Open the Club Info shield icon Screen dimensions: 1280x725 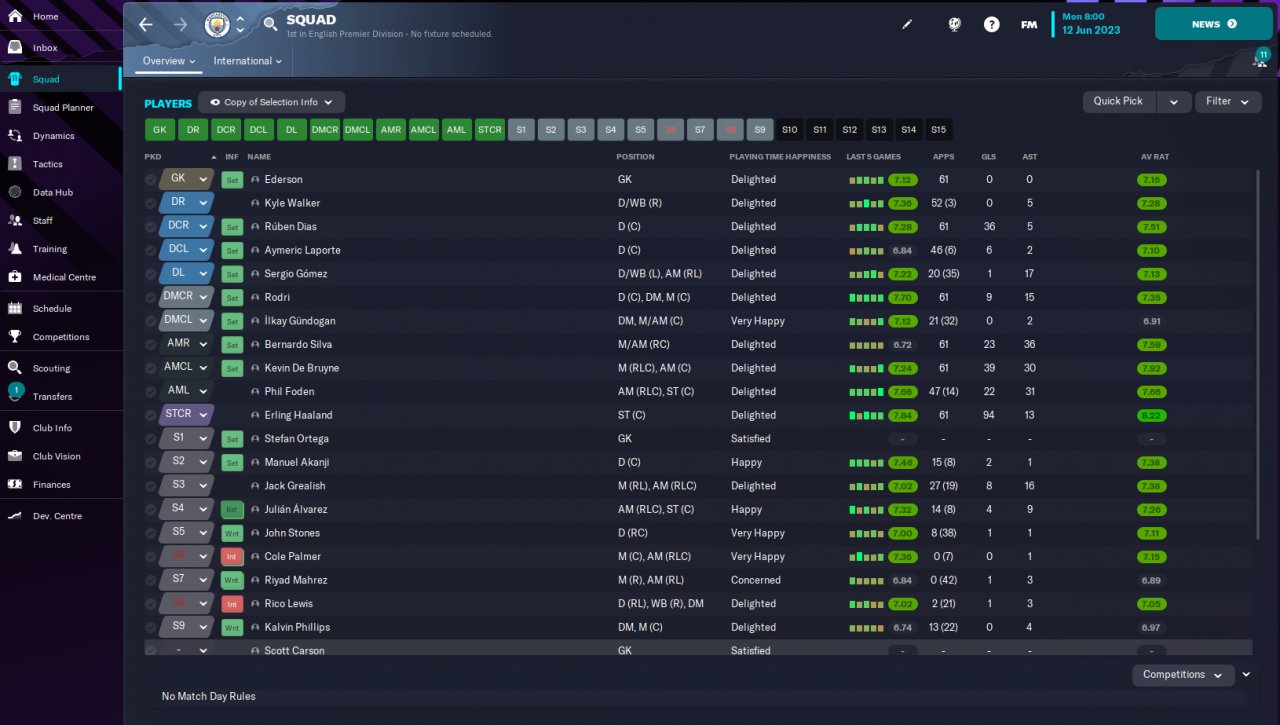[x=15, y=427]
